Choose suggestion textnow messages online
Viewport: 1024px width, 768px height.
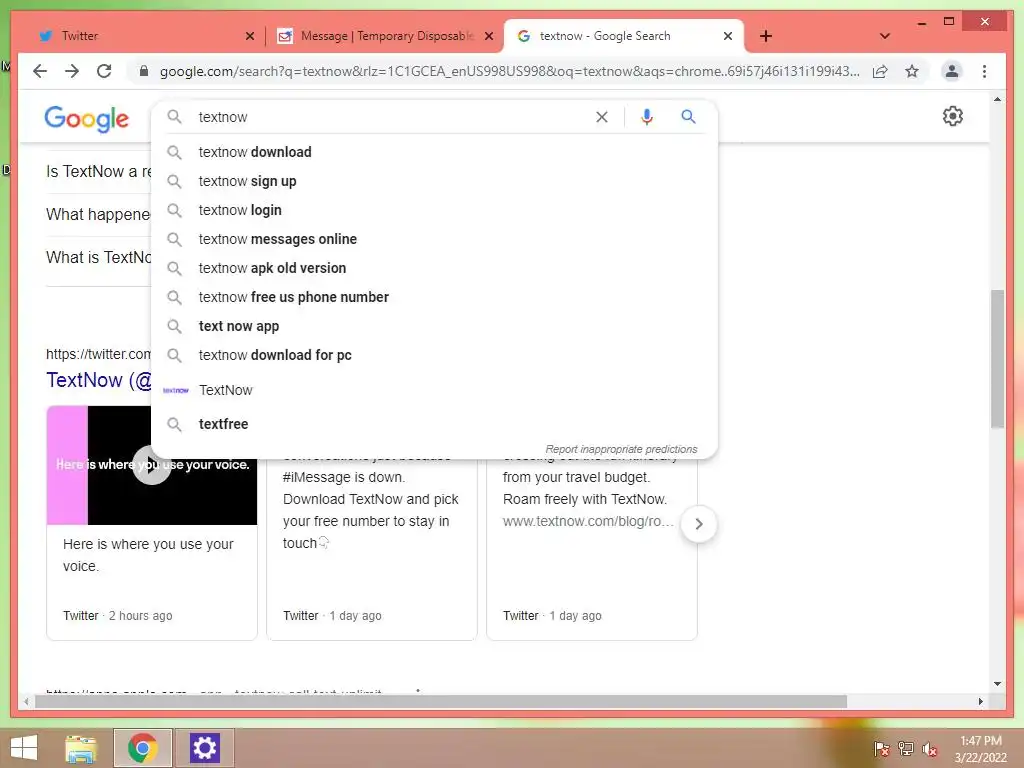point(434,239)
